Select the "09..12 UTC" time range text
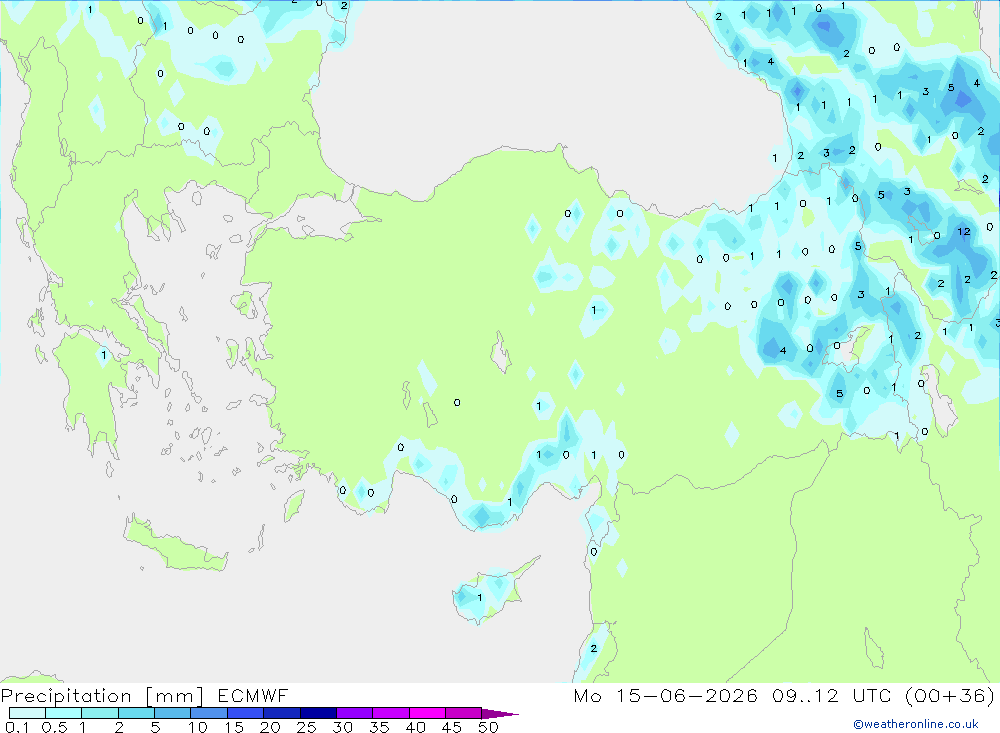 click(x=832, y=695)
